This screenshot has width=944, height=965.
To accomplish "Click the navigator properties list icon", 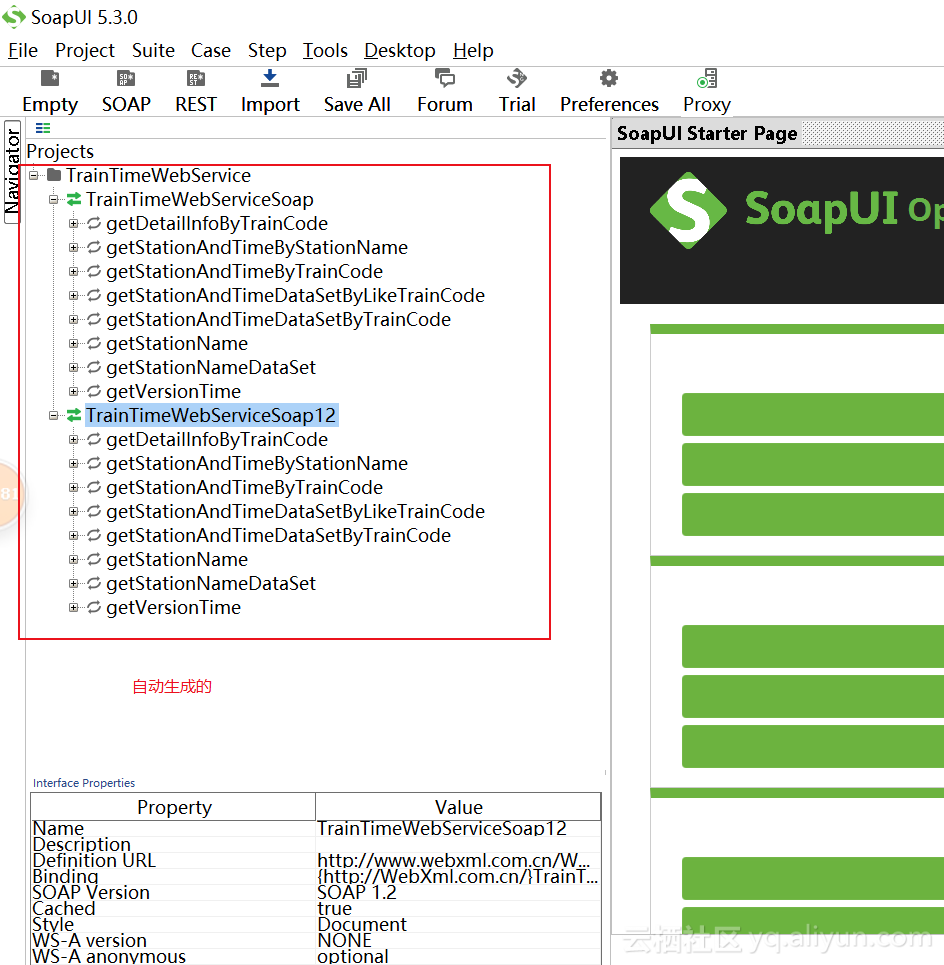I will [42, 128].
